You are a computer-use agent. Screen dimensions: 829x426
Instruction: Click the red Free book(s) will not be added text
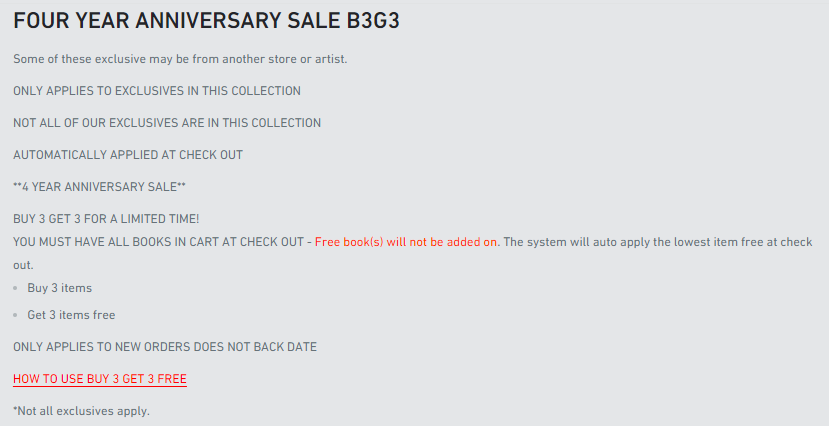point(406,242)
